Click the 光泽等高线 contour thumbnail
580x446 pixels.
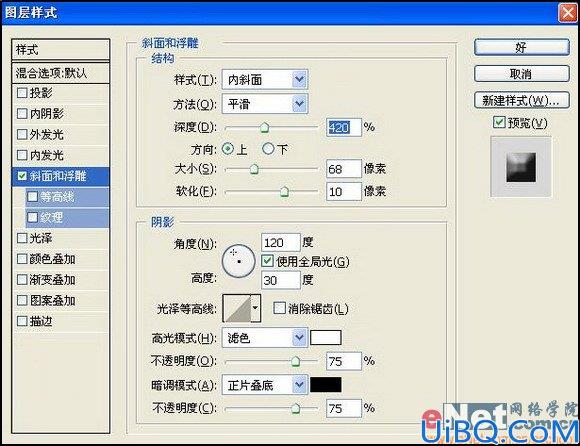[237, 308]
